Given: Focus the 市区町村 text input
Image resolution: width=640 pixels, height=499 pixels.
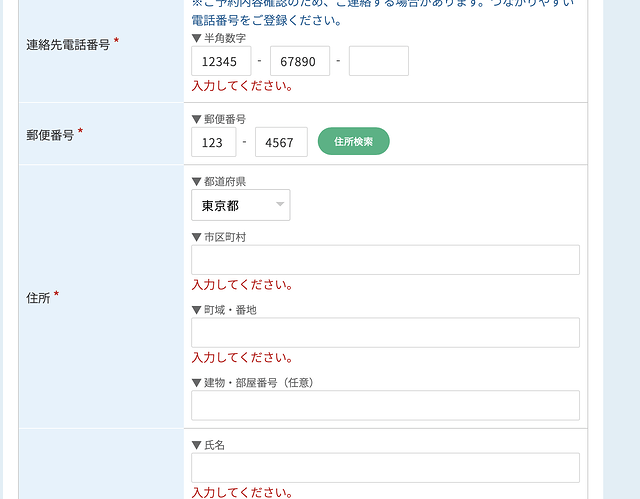Looking at the screenshot, I should [385, 260].
